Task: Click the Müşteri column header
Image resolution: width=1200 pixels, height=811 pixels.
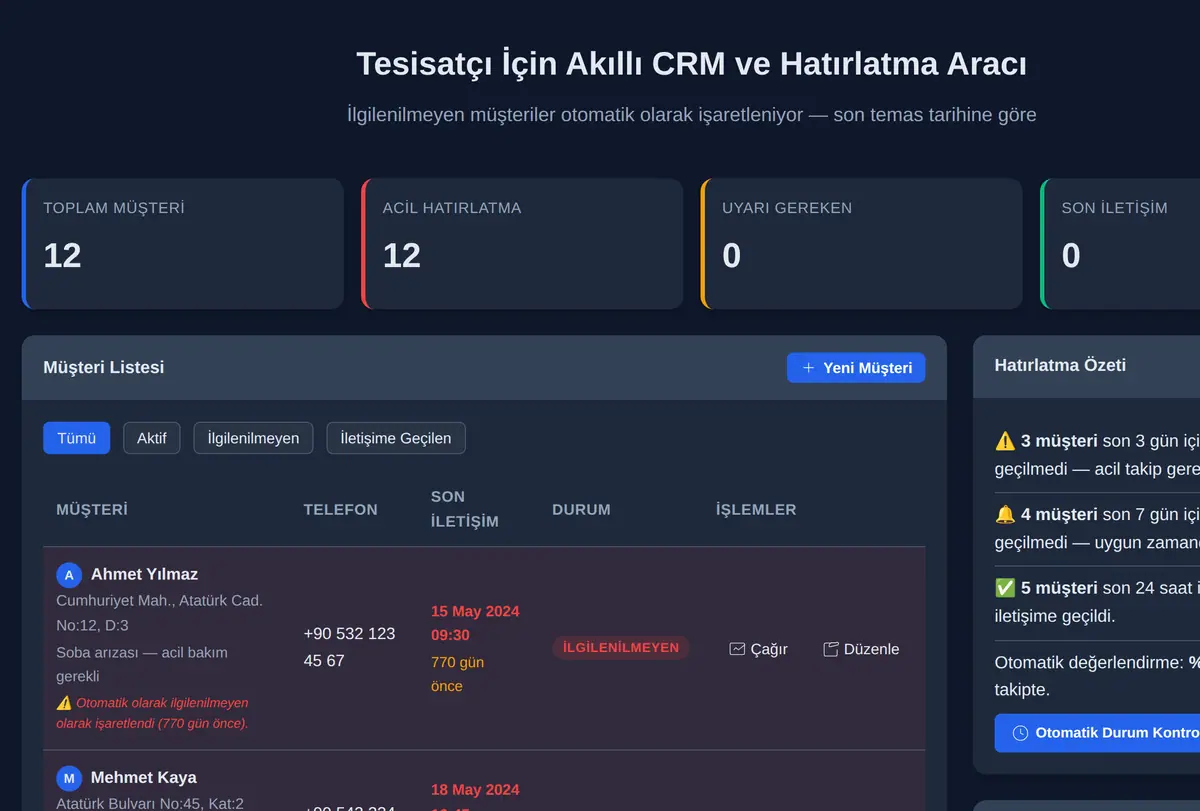Action: (92, 510)
